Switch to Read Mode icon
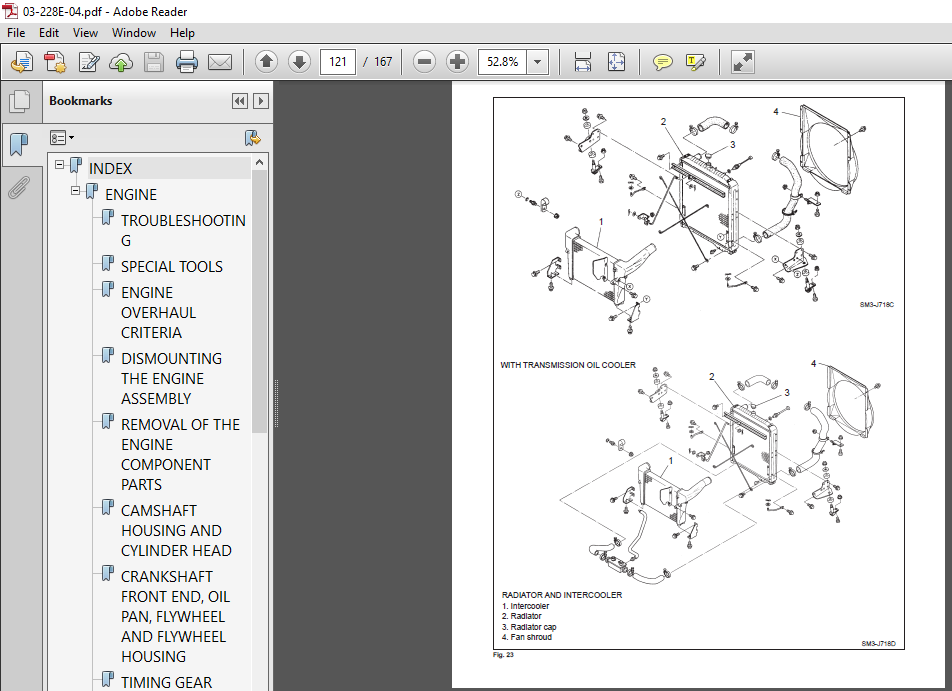Screen dimensions: 952x691 pos(743,62)
